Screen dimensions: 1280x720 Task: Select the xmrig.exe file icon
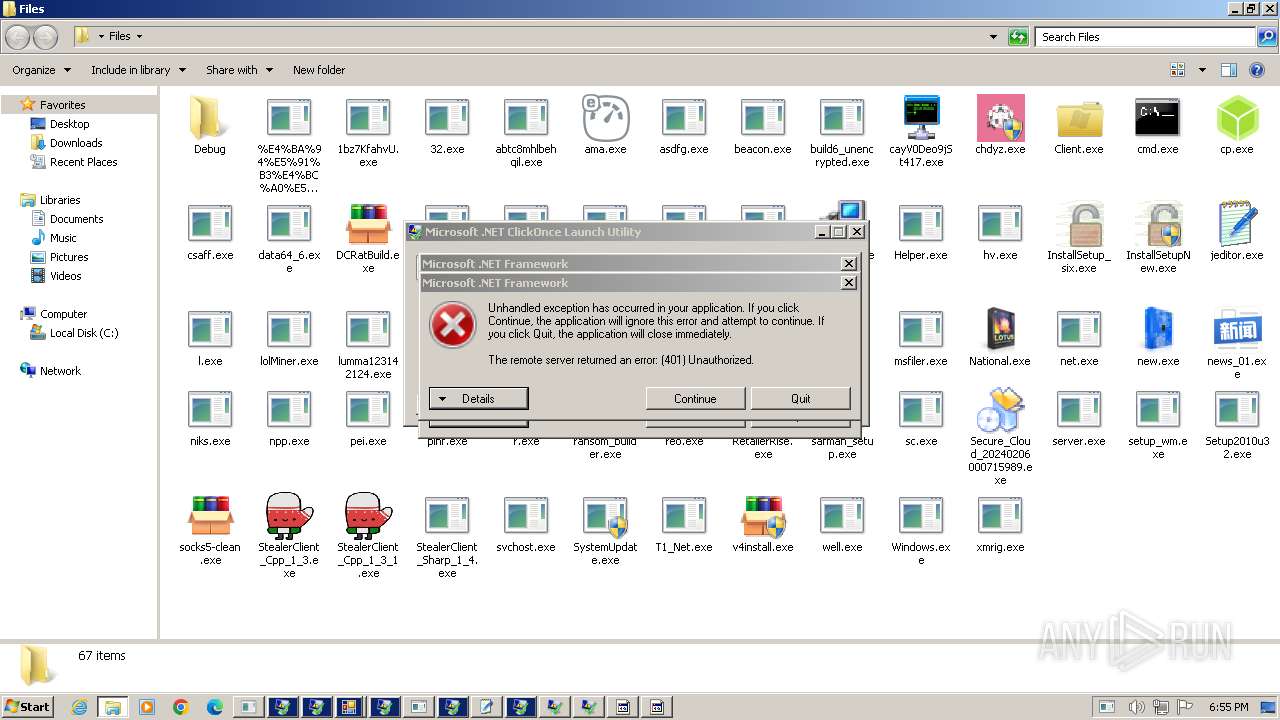pyautogui.click(x=1000, y=516)
